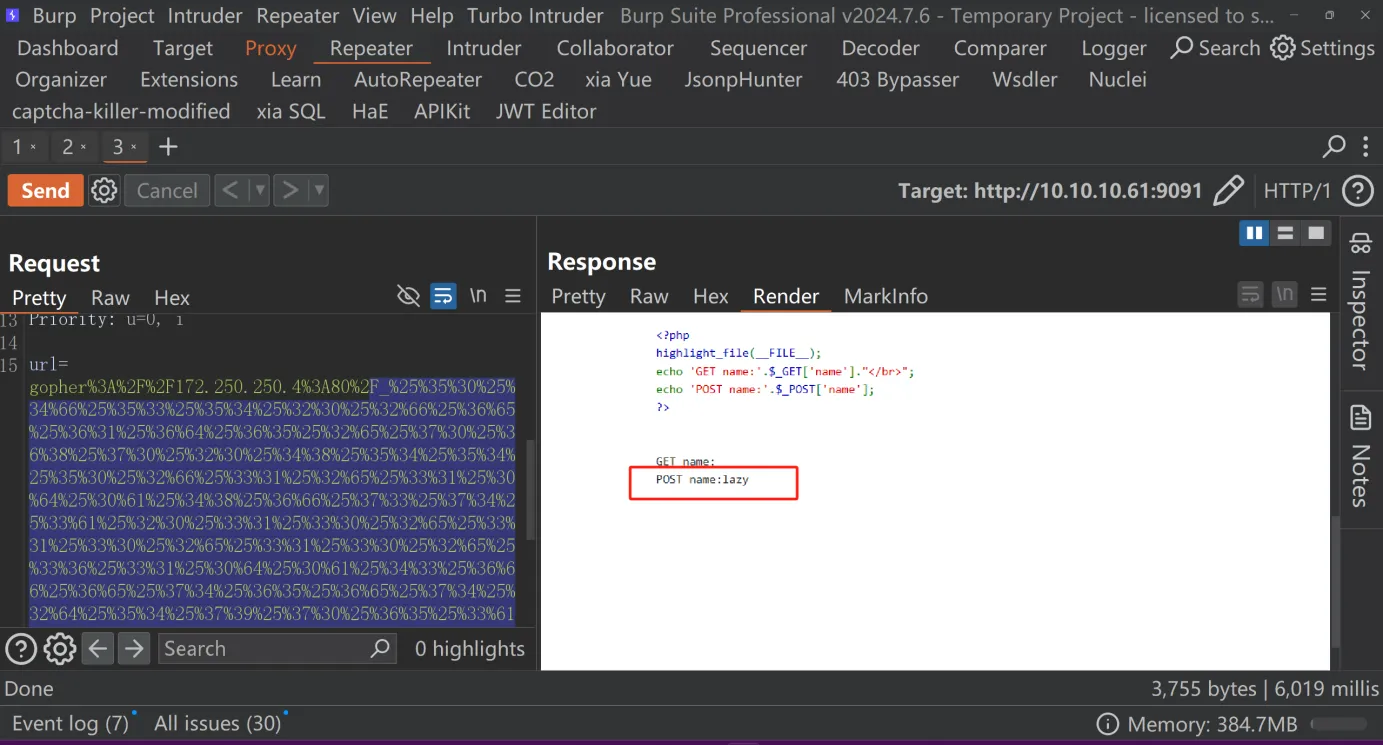Open the JWT Editor tab

click(546, 111)
